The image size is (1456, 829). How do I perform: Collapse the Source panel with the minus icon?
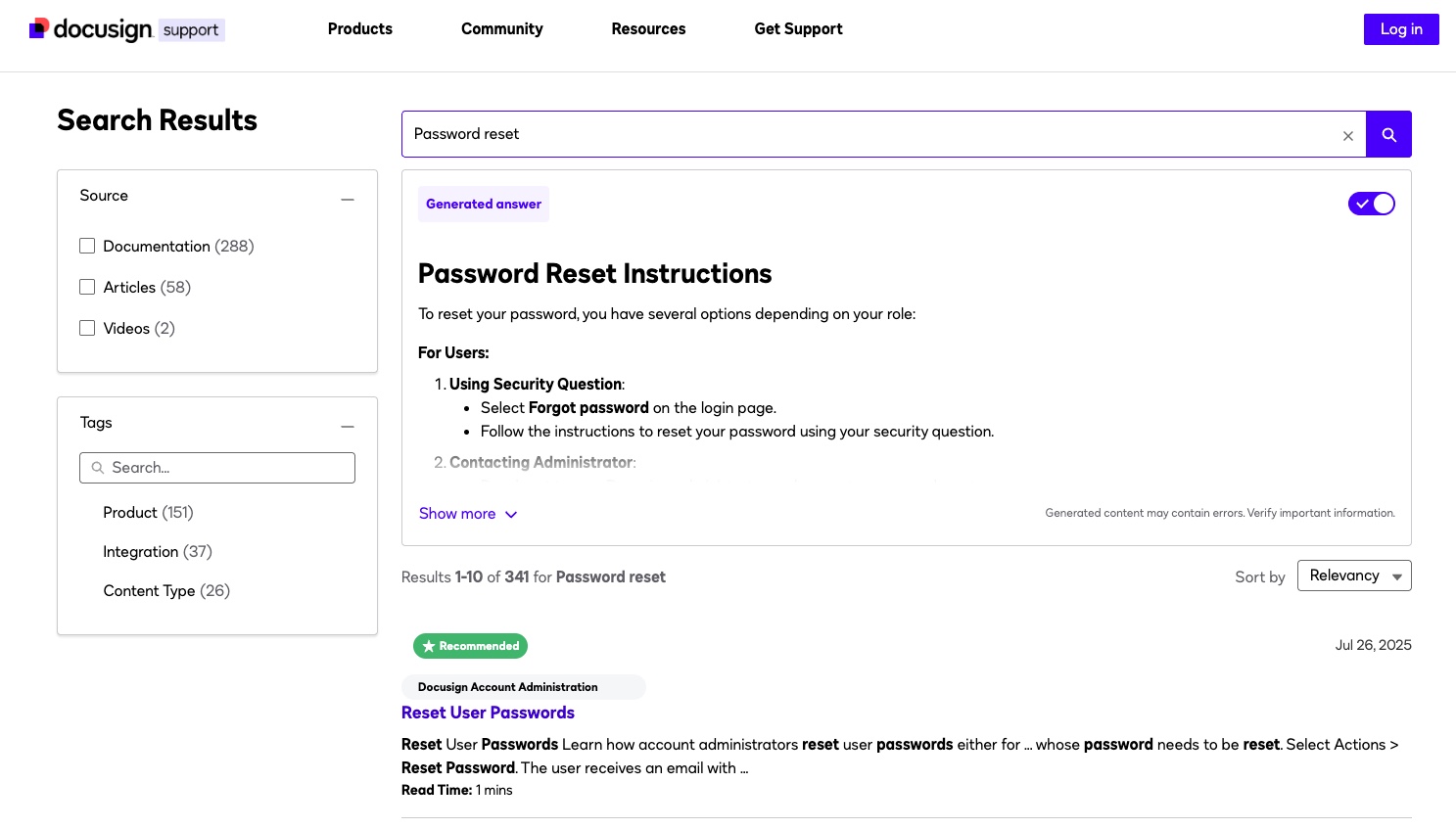tap(348, 199)
